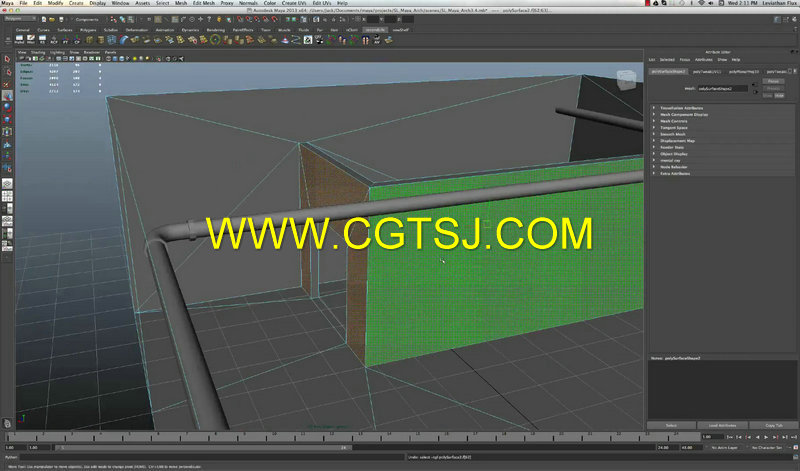Click the Copy Tab button
The width and height of the screenshot is (800, 471).
click(773, 425)
